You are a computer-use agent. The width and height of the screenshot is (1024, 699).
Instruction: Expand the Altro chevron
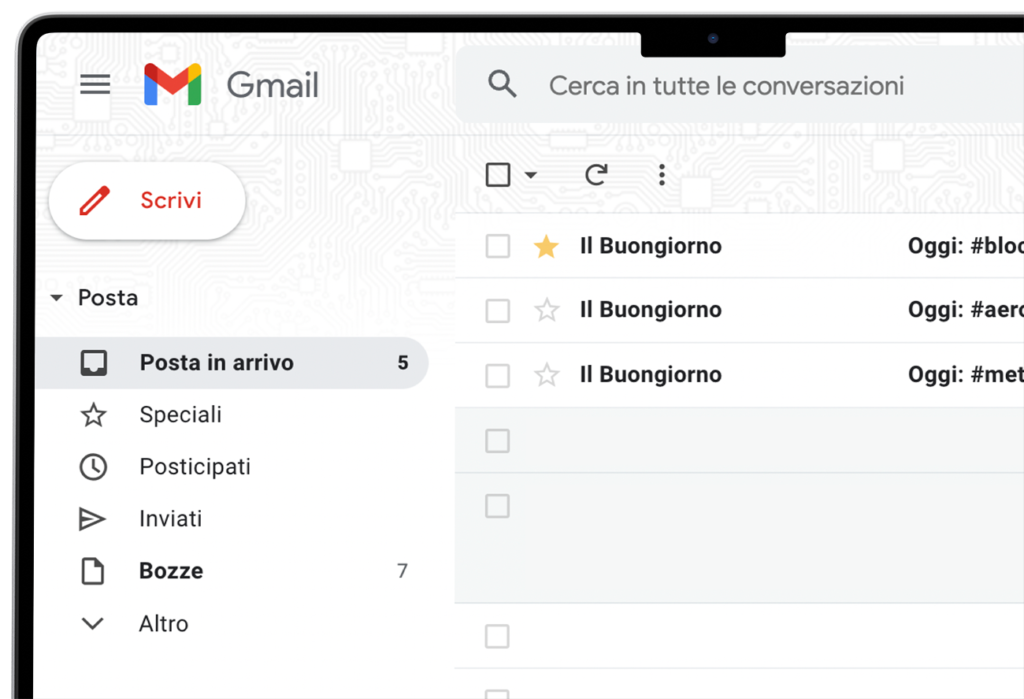click(x=92, y=623)
